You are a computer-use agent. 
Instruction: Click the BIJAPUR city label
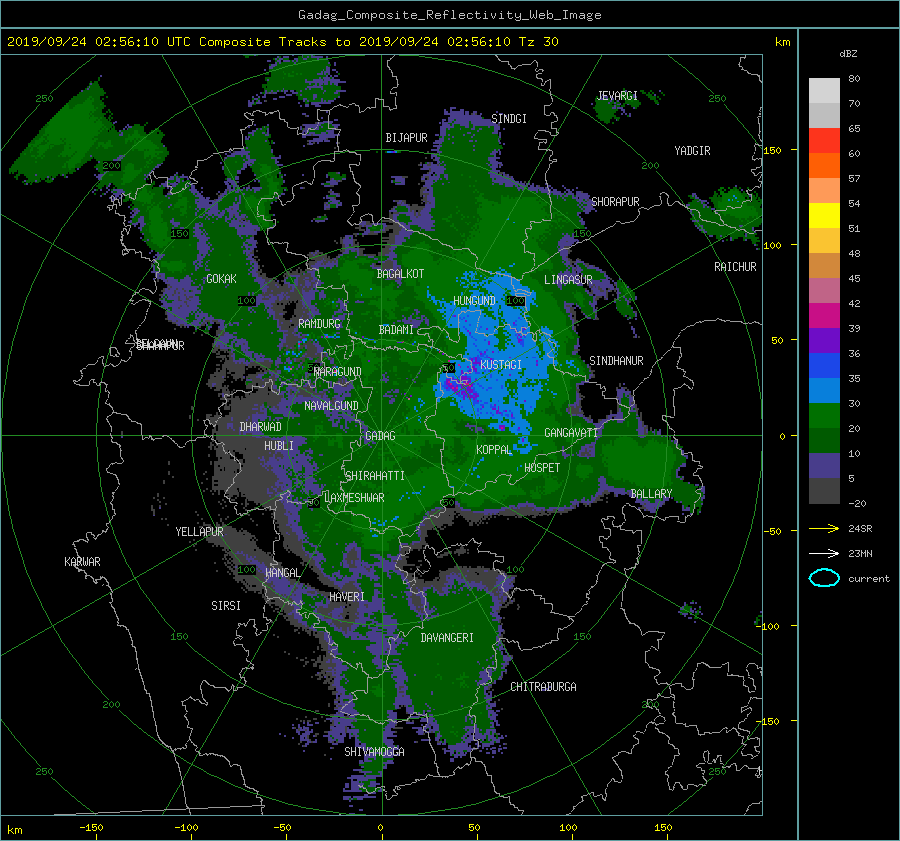(406, 138)
